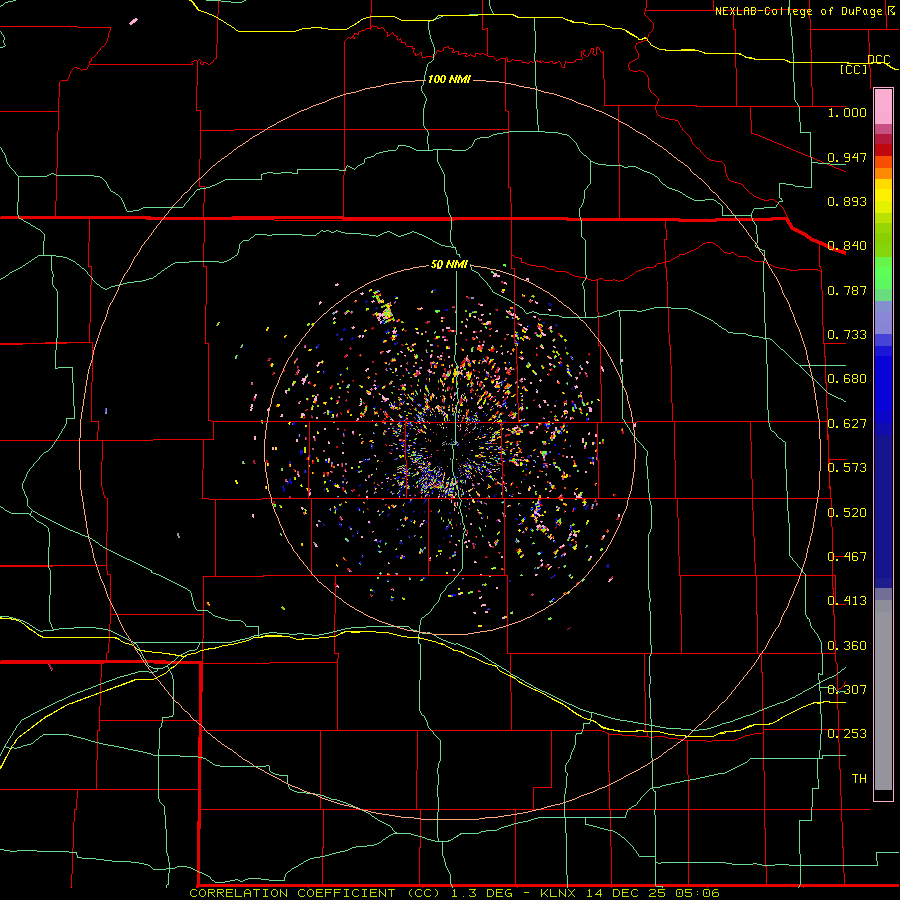Click the 1.000 legend value
This screenshot has width=900, height=900.
click(847, 112)
